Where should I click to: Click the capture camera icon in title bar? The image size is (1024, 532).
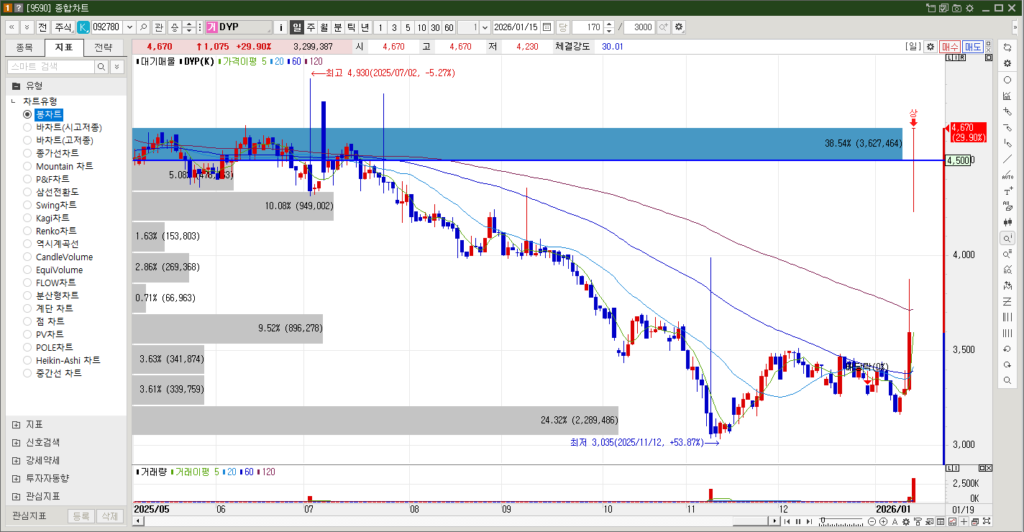pos(957,8)
